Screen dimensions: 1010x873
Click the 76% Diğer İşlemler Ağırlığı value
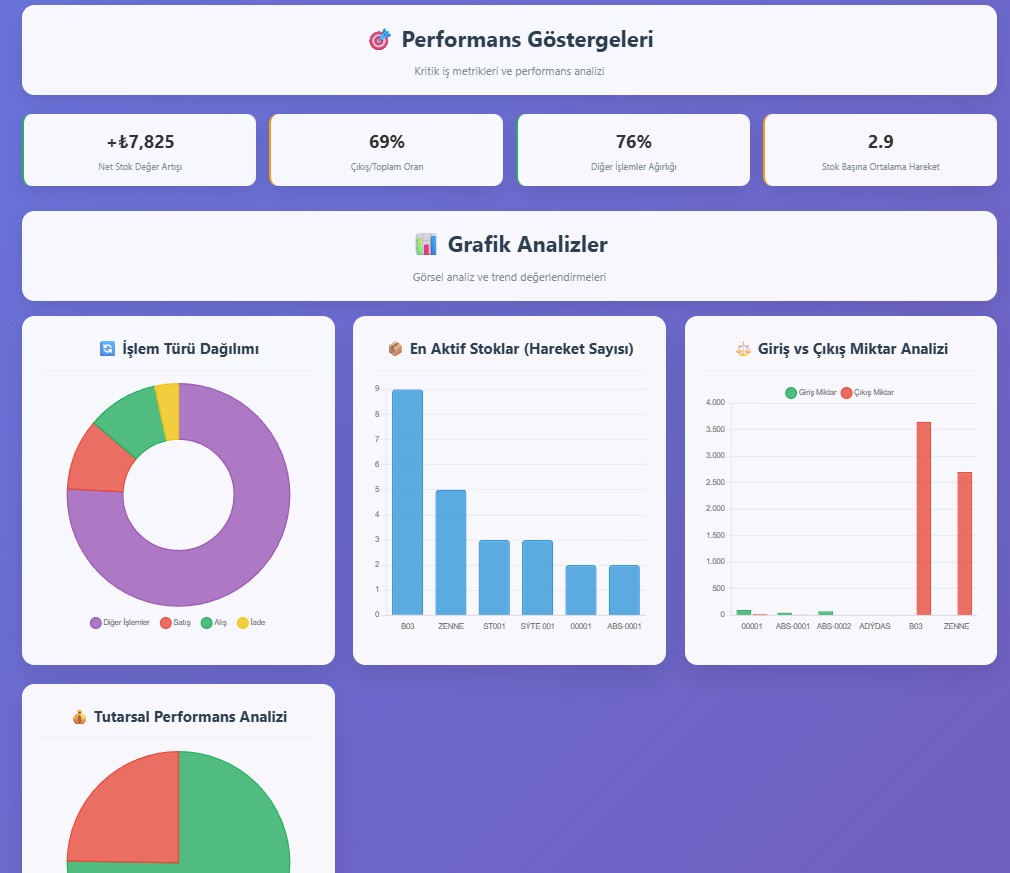(634, 142)
